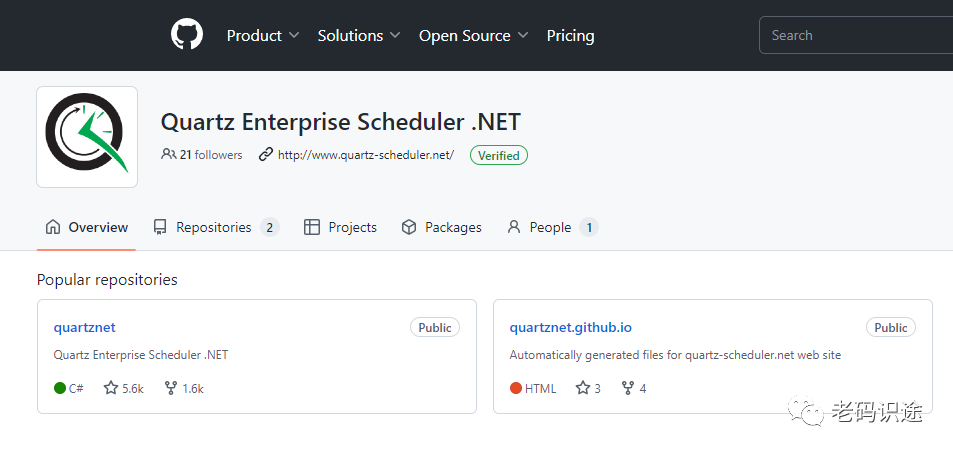Click the Overview home icon
953x453 pixels.
pos(53,227)
